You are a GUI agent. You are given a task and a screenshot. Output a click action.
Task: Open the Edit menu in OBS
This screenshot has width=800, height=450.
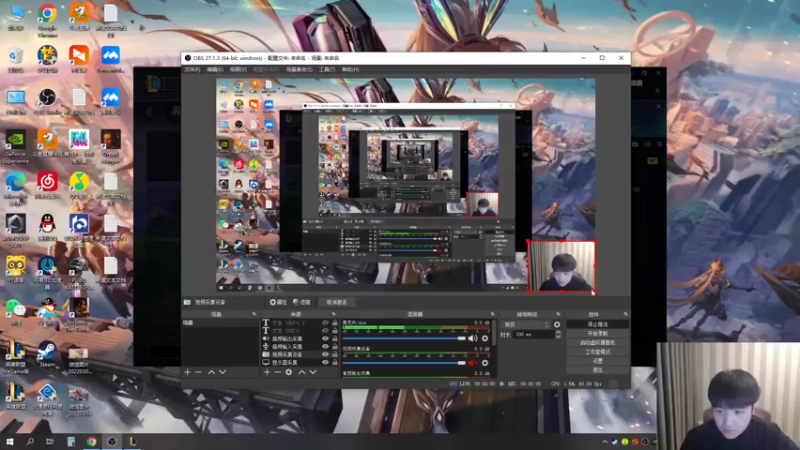pyautogui.click(x=215, y=69)
